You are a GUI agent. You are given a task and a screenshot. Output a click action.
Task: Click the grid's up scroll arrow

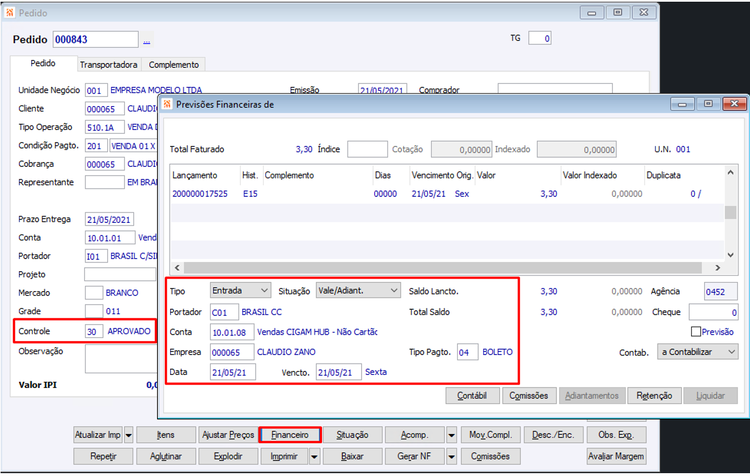point(730,172)
